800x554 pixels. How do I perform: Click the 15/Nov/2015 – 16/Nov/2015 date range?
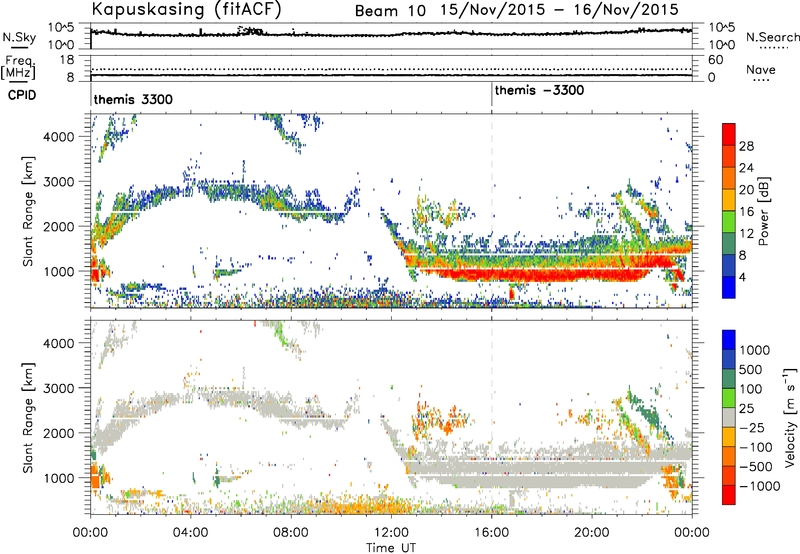point(560,10)
